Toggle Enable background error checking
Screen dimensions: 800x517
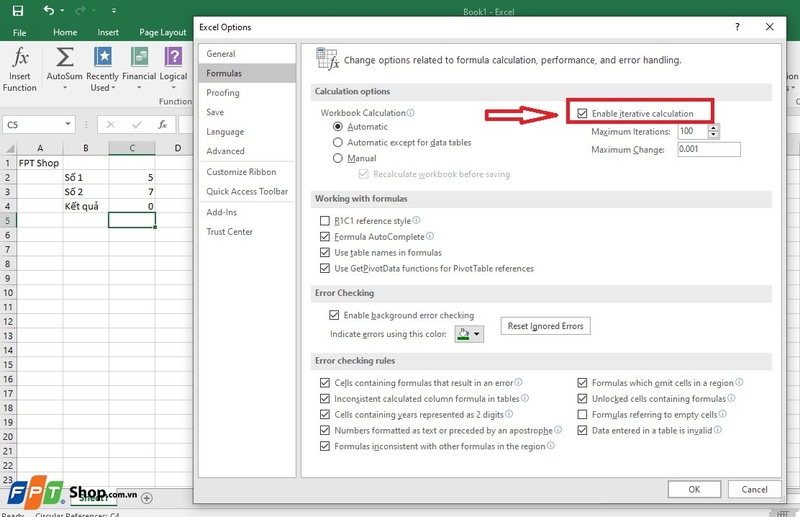[334, 315]
